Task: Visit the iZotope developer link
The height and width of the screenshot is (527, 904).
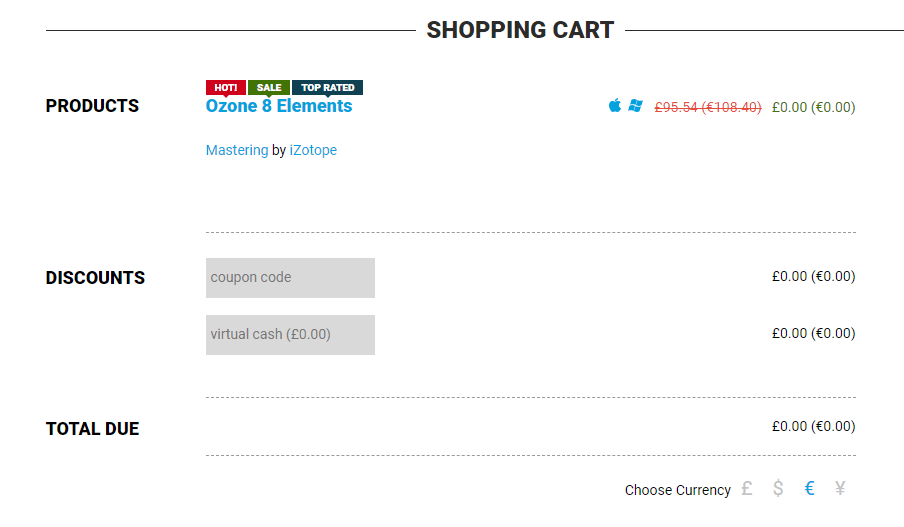Action: 313,150
